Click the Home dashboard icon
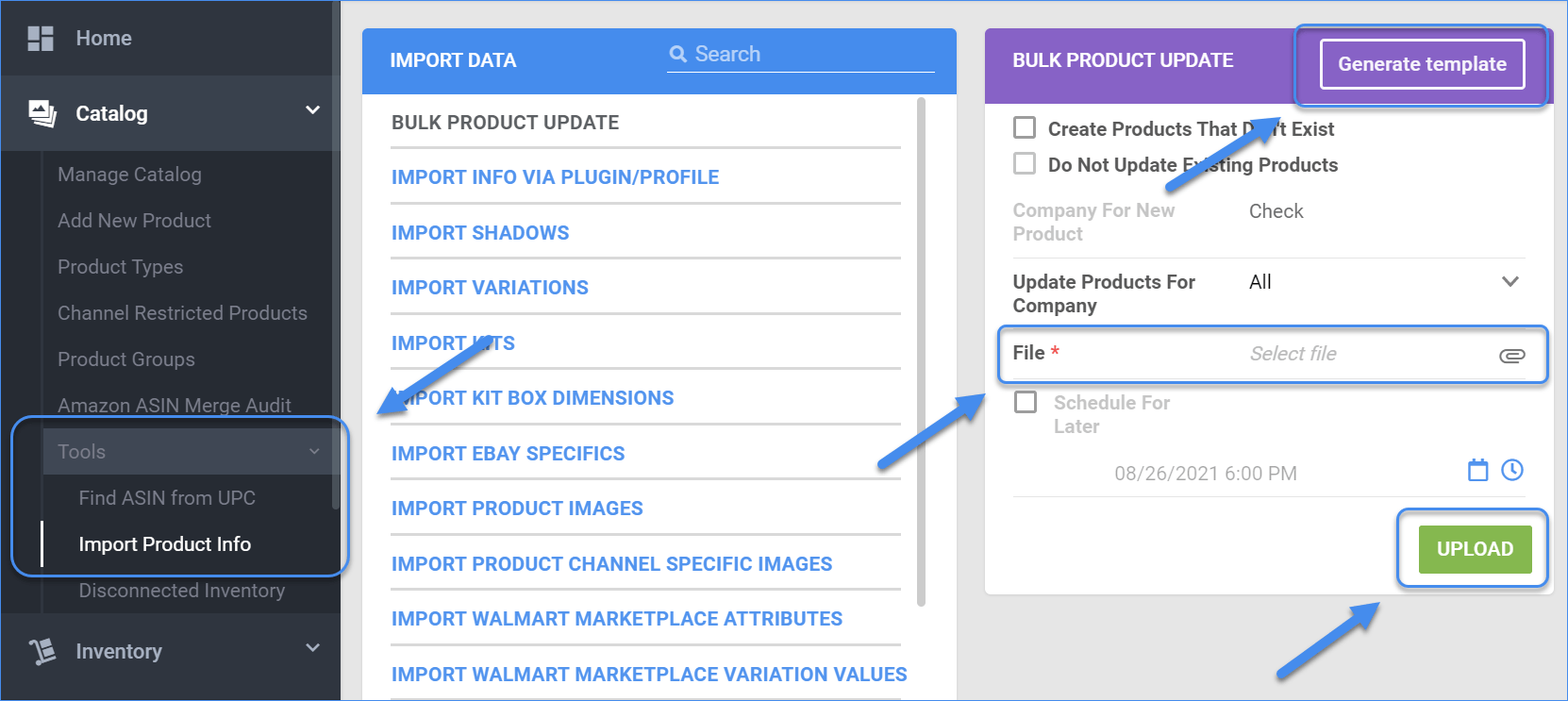 point(41,39)
